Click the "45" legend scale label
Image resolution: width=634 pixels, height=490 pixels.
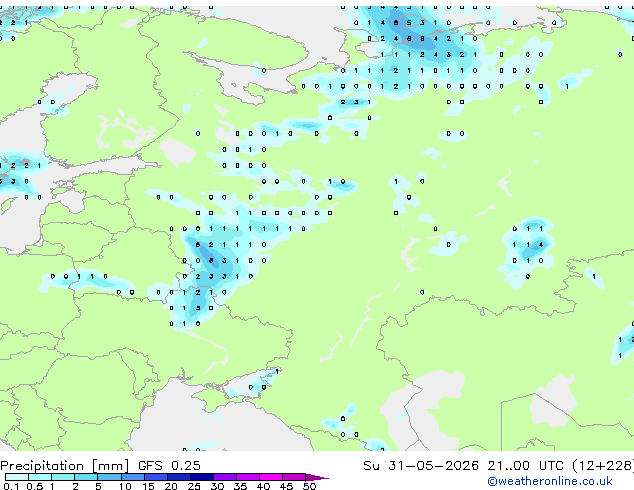pos(286,486)
